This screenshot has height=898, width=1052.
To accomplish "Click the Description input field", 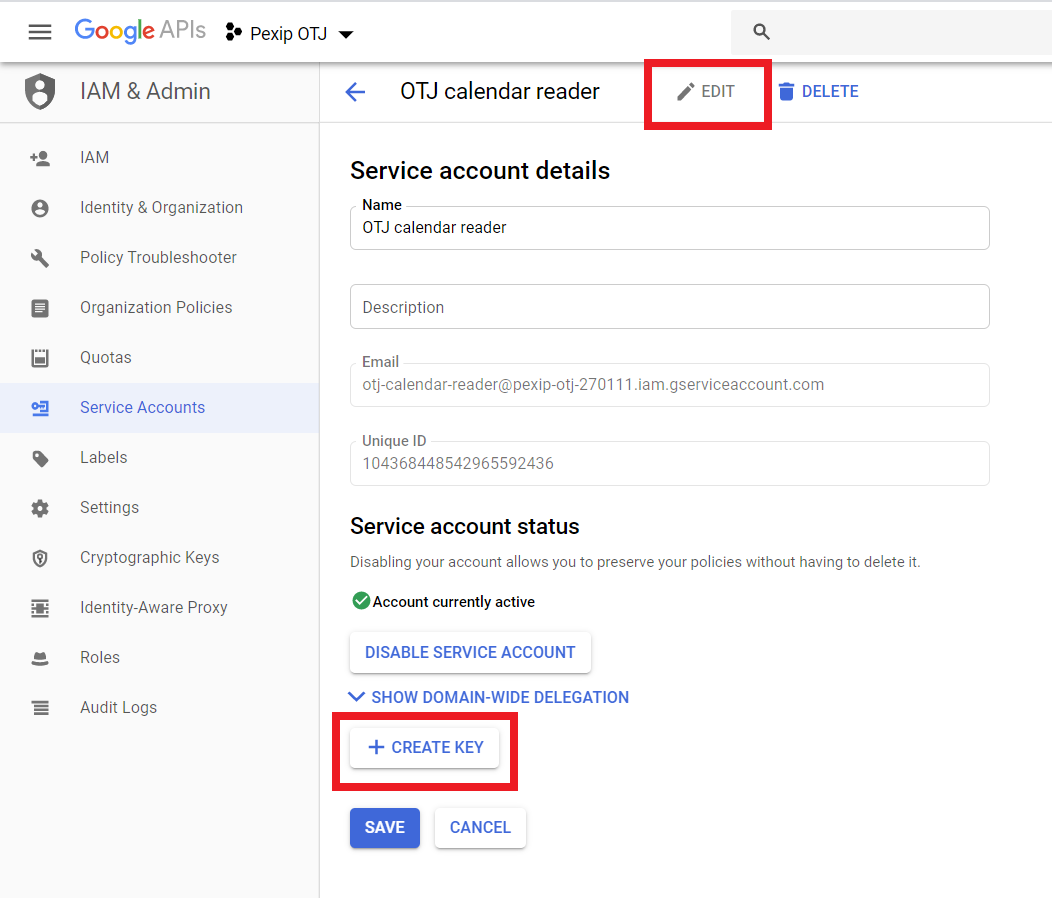I will (669, 307).
